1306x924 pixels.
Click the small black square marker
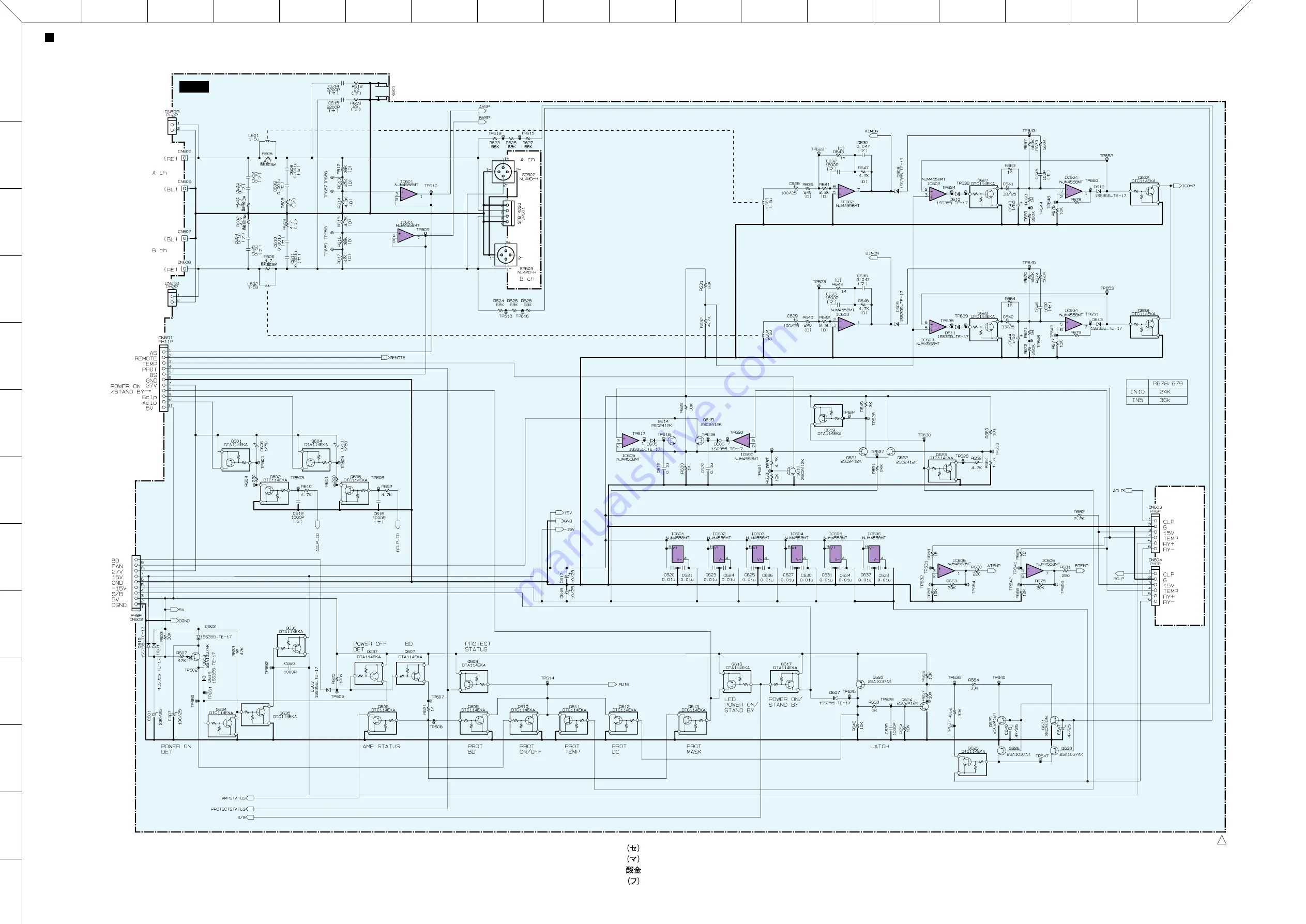[x=50, y=38]
